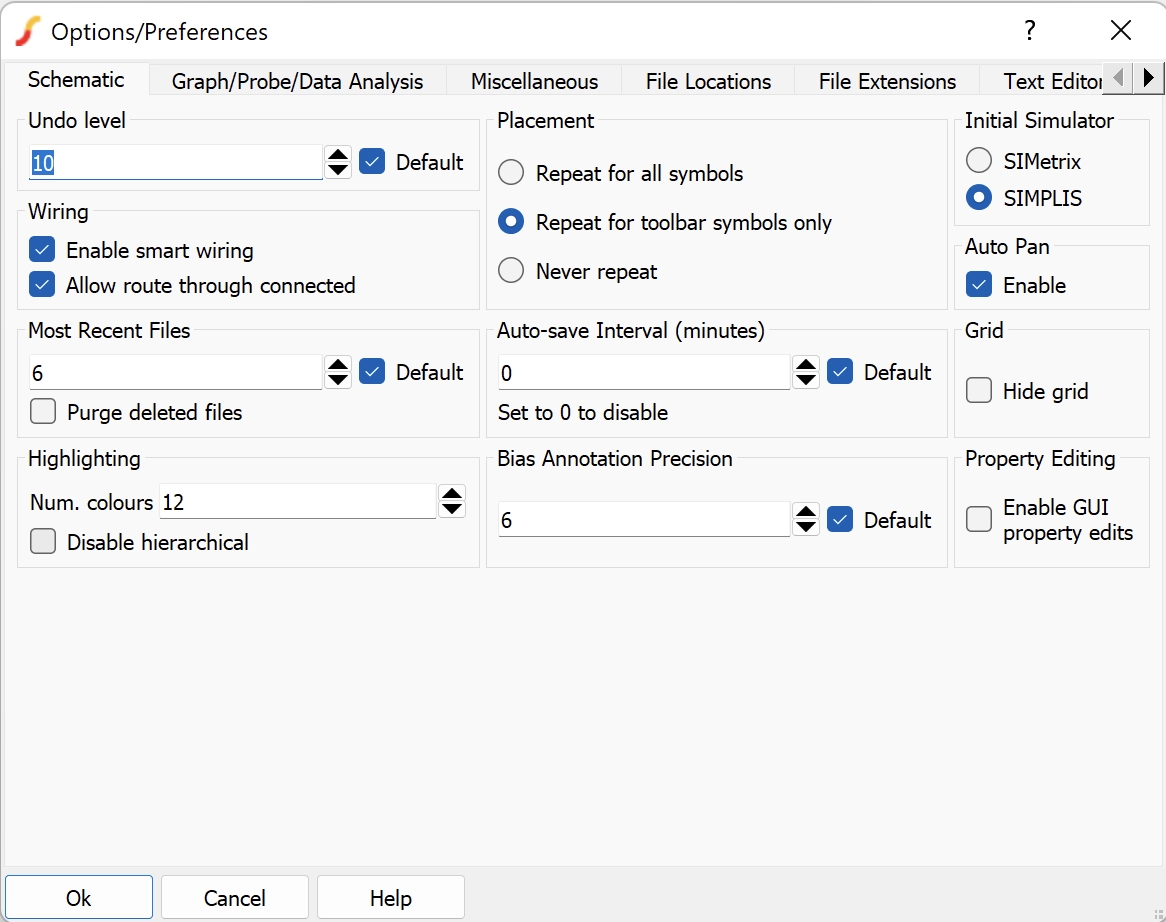Click the Bias Annotation Precision field
This screenshot has height=922, width=1166.
point(644,520)
